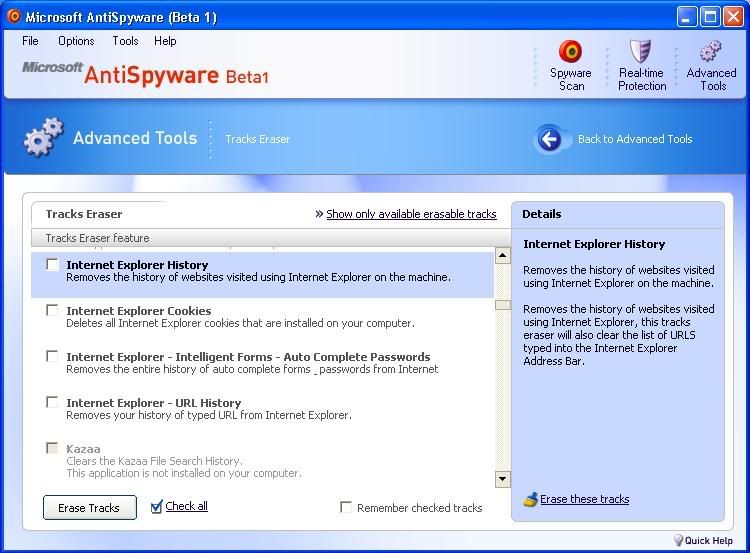The width and height of the screenshot is (750, 553).
Task: Open the Help menu
Action: (x=165, y=41)
